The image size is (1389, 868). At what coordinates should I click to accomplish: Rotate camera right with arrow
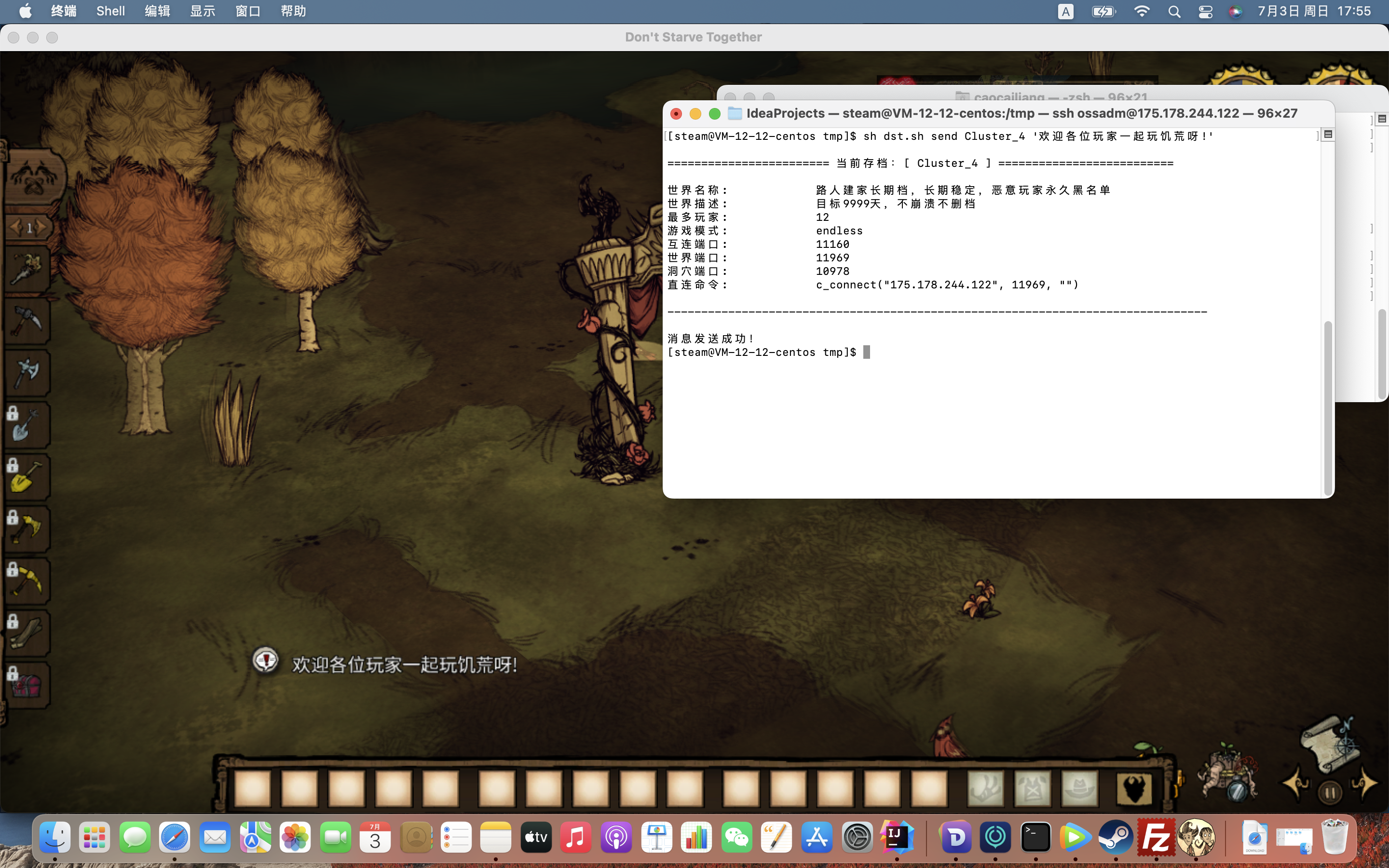(1365, 784)
